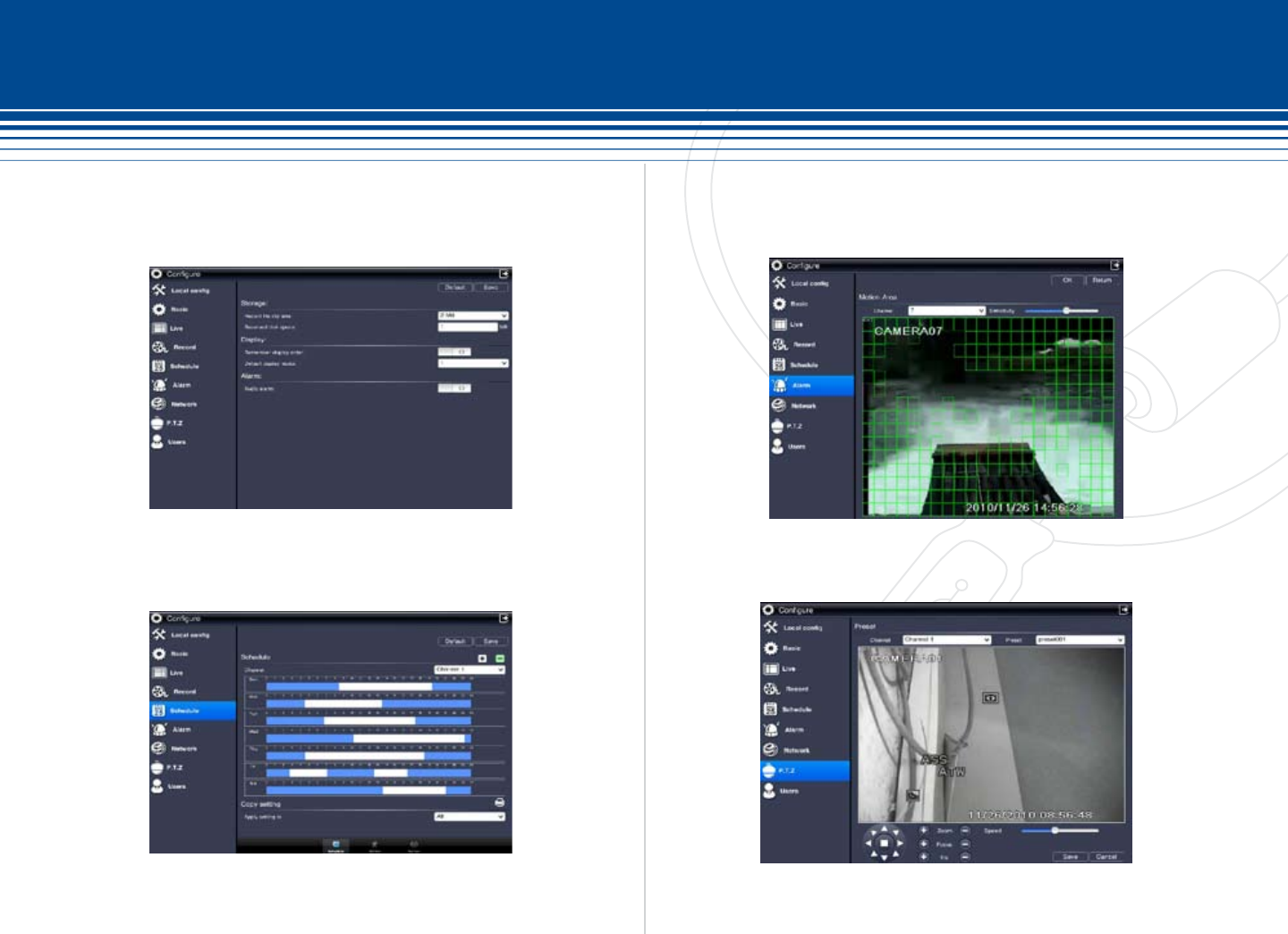Click Save button in the Schedule window
The width and height of the screenshot is (1288, 934).
491,641
